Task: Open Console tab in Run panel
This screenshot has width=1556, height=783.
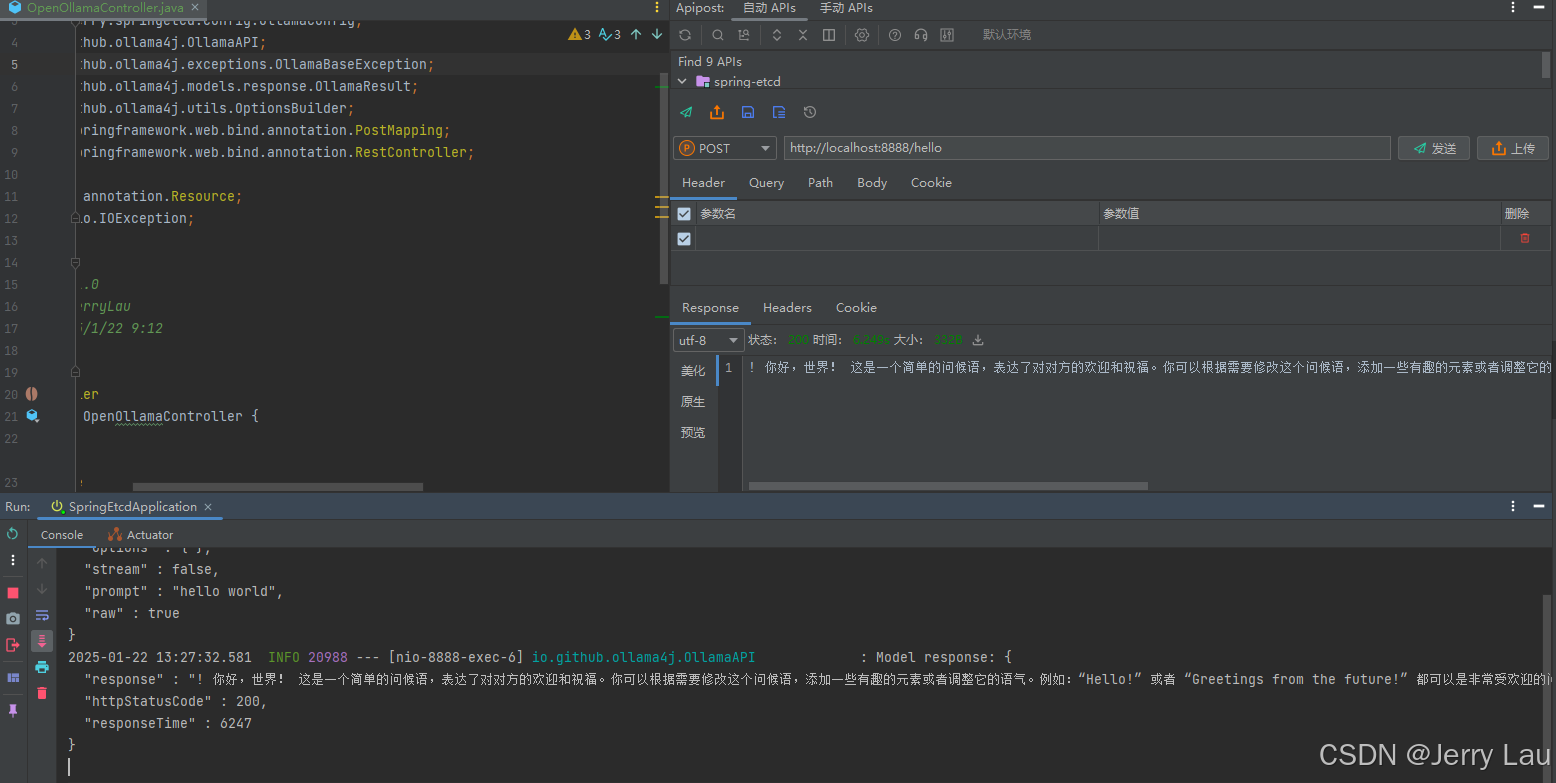Action: click(62, 535)
